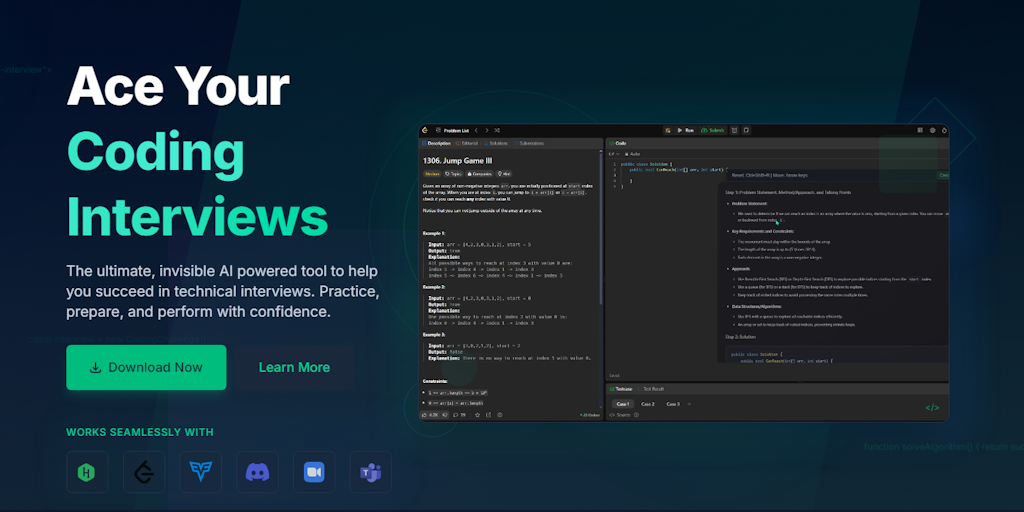This screenshot has width=1024, height=512.
Task: Like the problem thumbs-up 4.2K
Action: pyautogui.click(x=431, y=415)
